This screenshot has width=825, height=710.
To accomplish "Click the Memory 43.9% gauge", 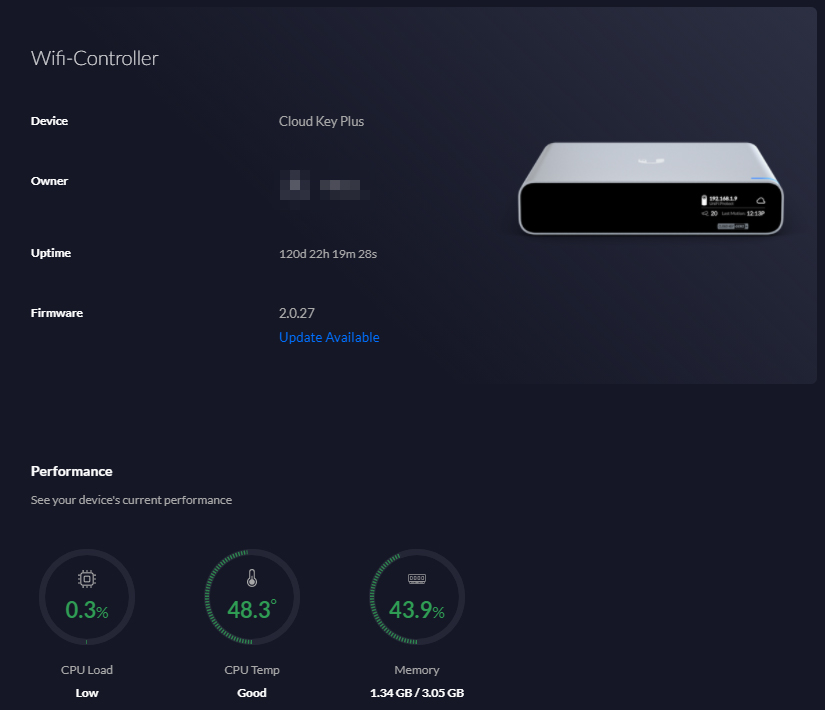I will 417,597.
